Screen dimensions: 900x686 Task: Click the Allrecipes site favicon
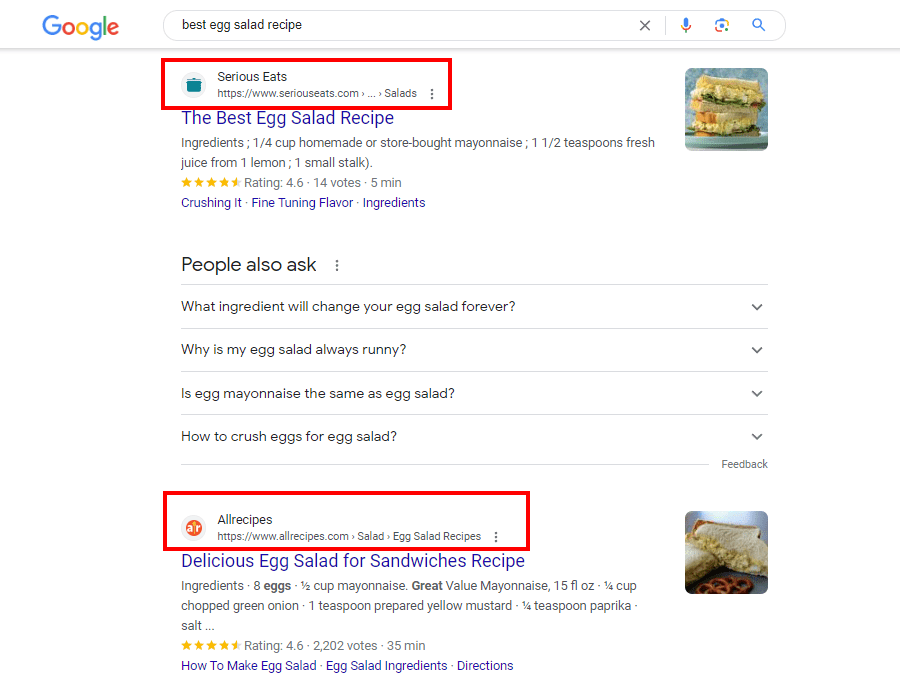(194, 528)
